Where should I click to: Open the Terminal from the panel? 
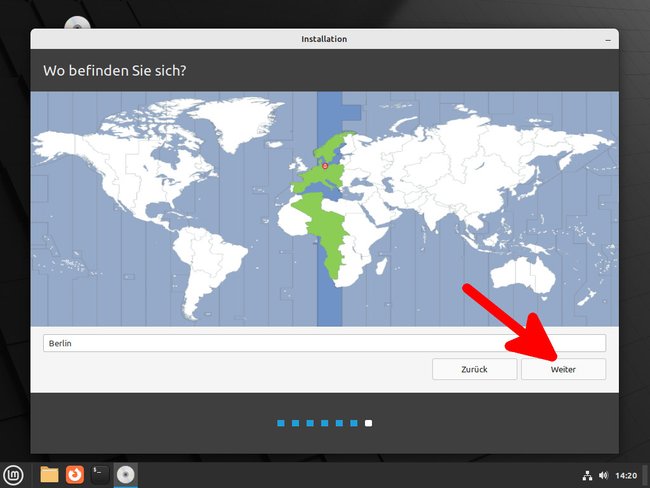click(100, 475)
